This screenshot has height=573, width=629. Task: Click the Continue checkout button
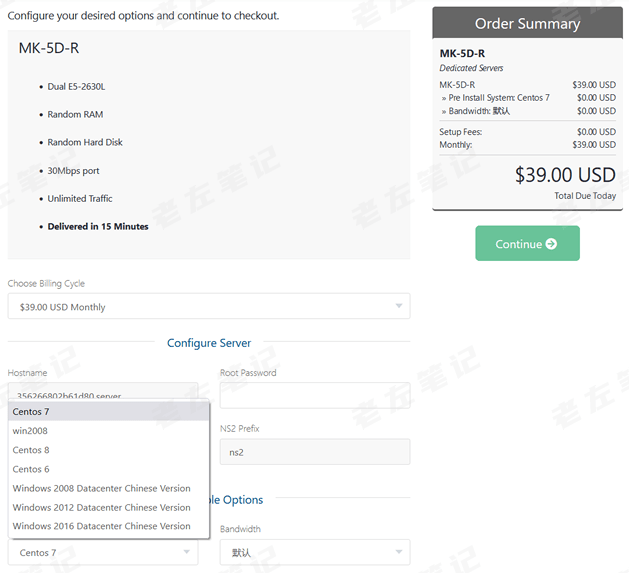click(527, 244)
